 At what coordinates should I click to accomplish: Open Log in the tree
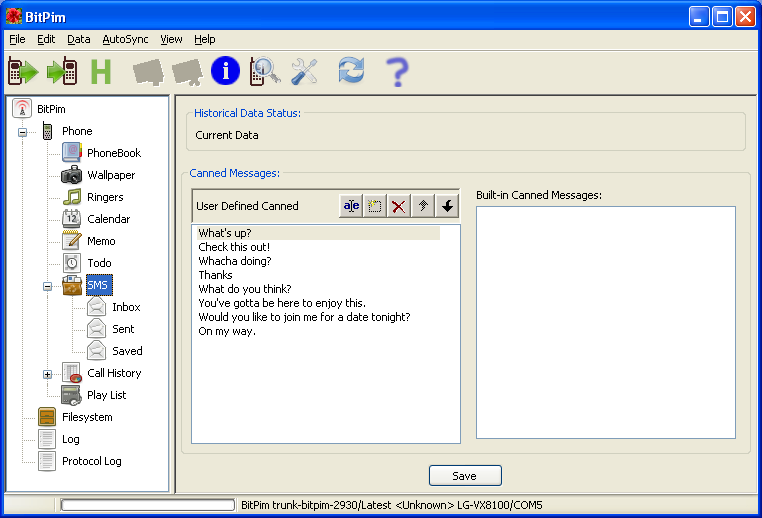70,439
